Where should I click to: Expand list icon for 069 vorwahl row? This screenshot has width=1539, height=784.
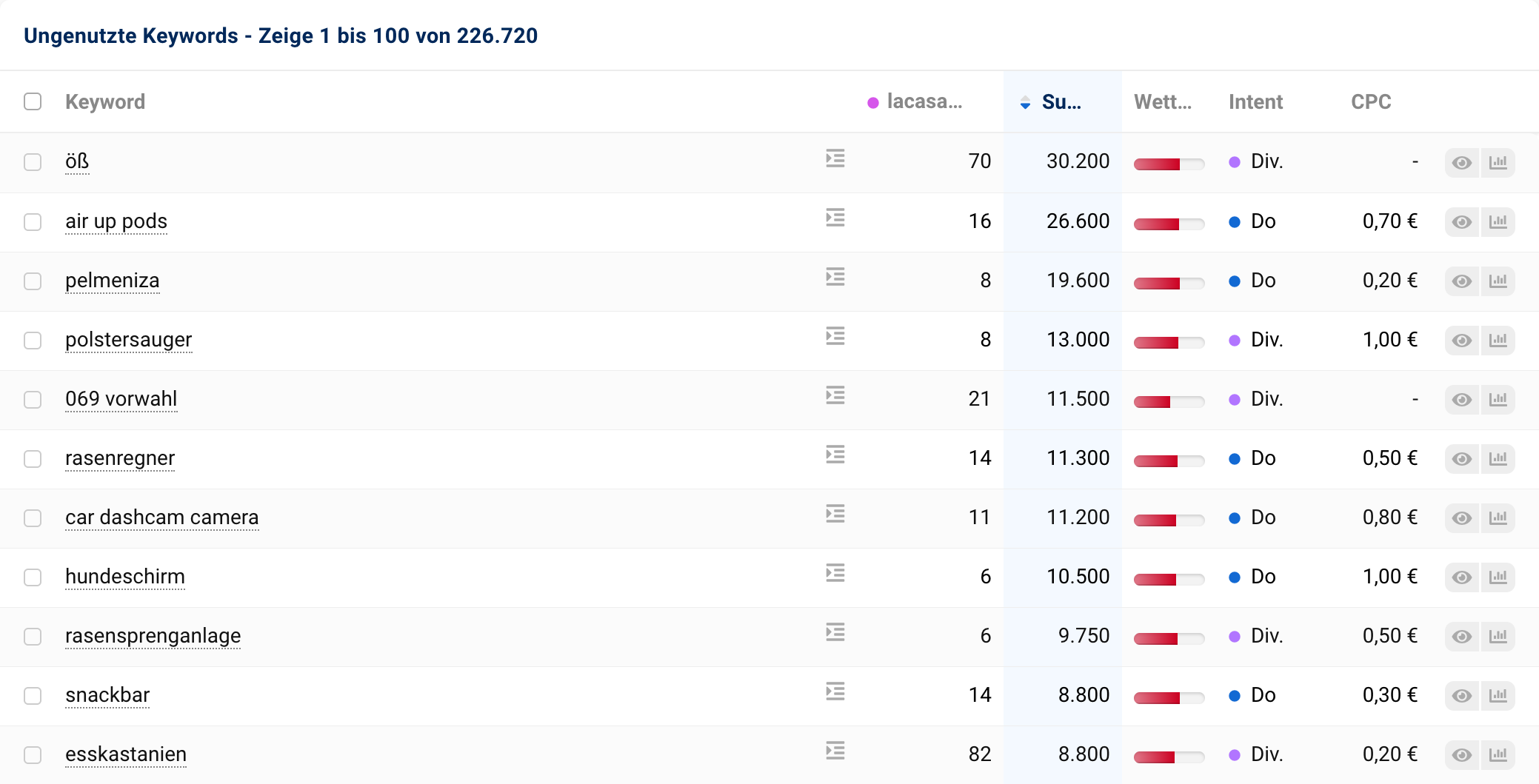[835, 396]
